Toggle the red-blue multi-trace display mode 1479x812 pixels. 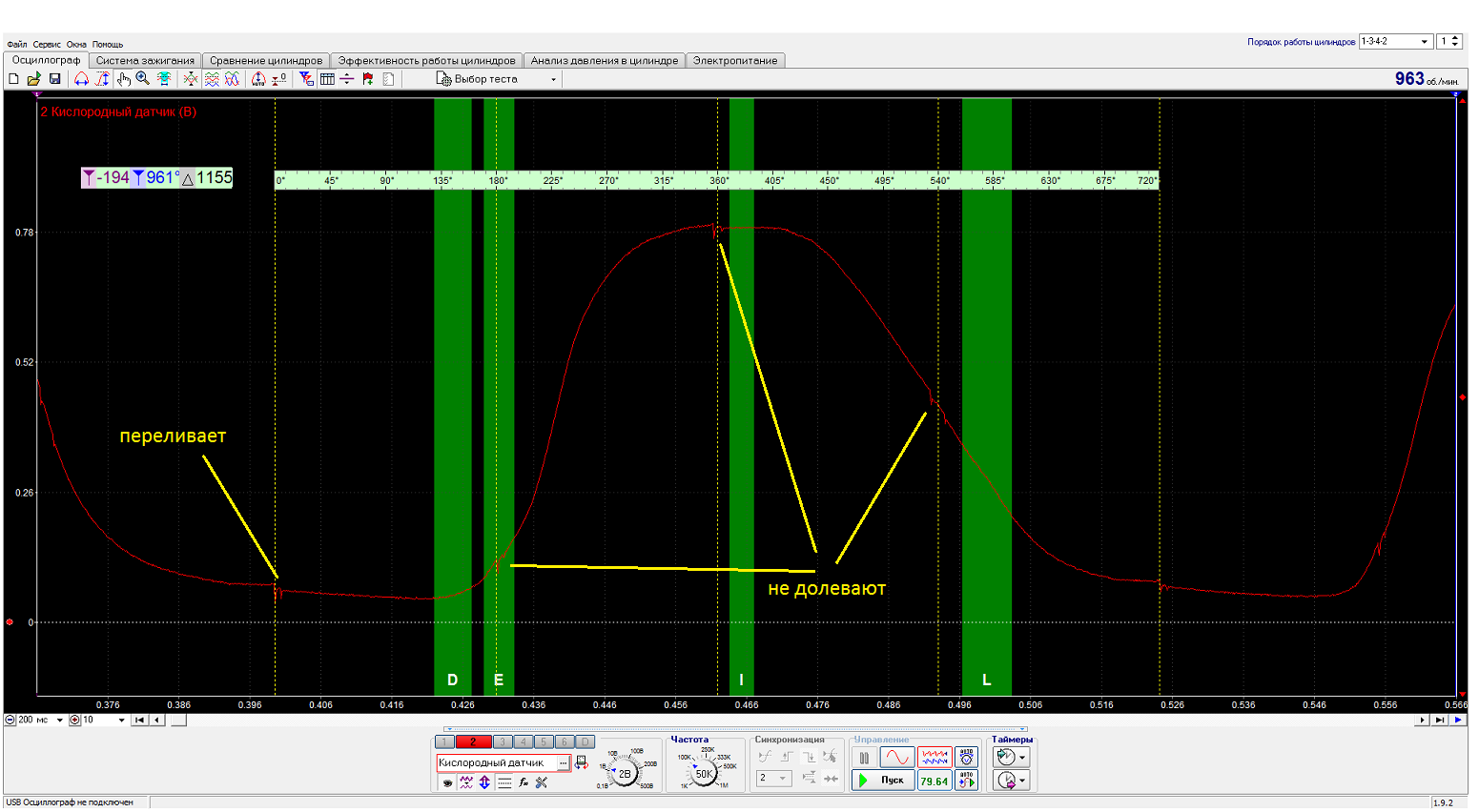[x=935, y=758]
